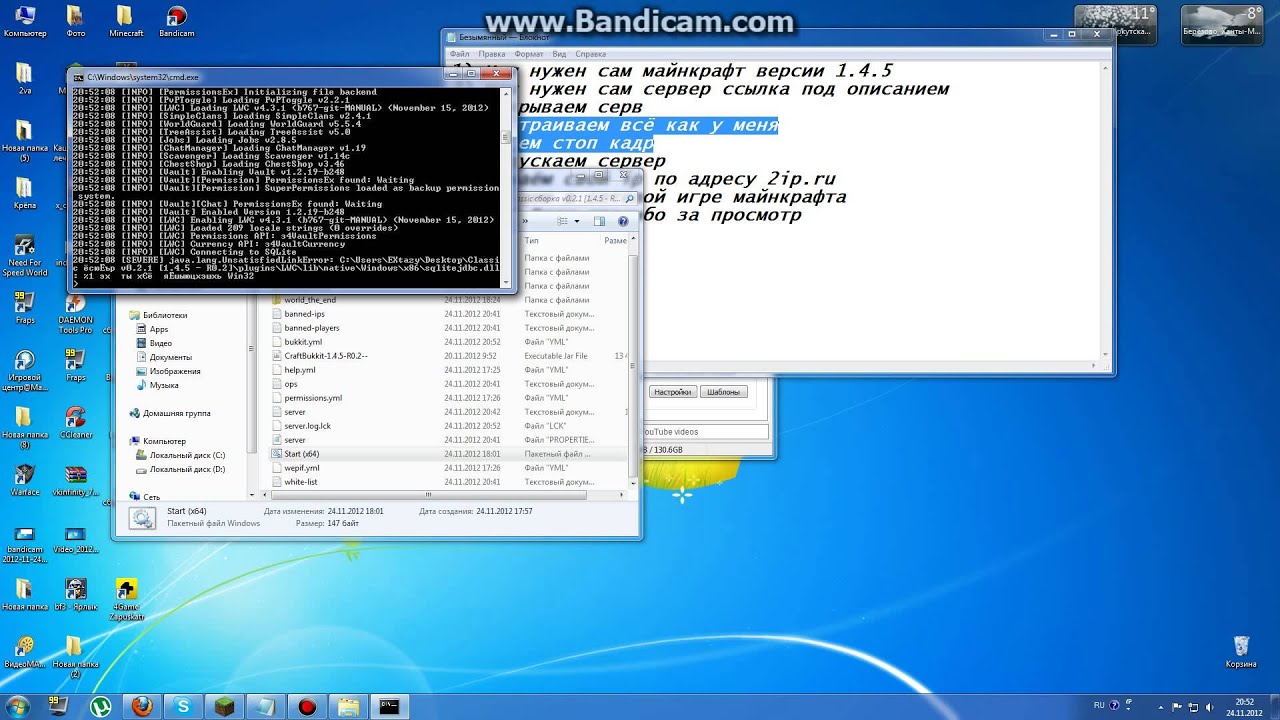Select Домашняя группа in navigation pane
Viewport: 1280px width, 720px height.
170,413
